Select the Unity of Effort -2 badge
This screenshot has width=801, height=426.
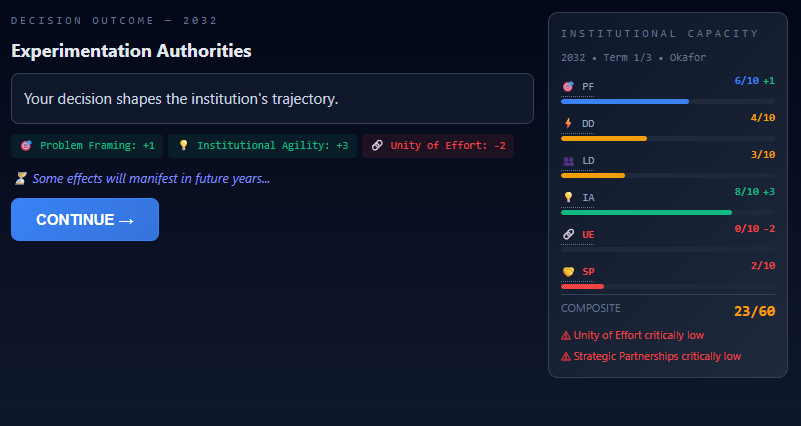click(438, 146)
